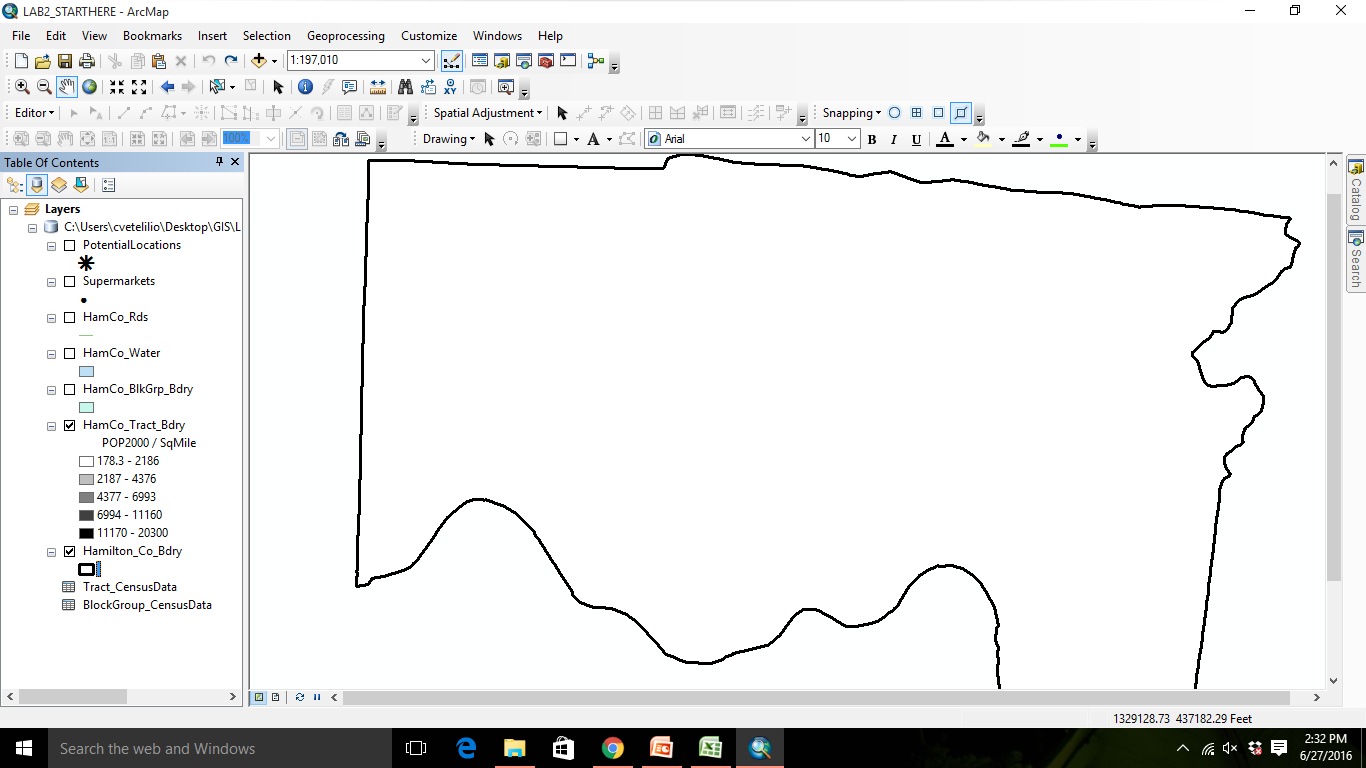Toggle Bold text formatting
This screenshot has height=768, width=1366.
point(872,139)
